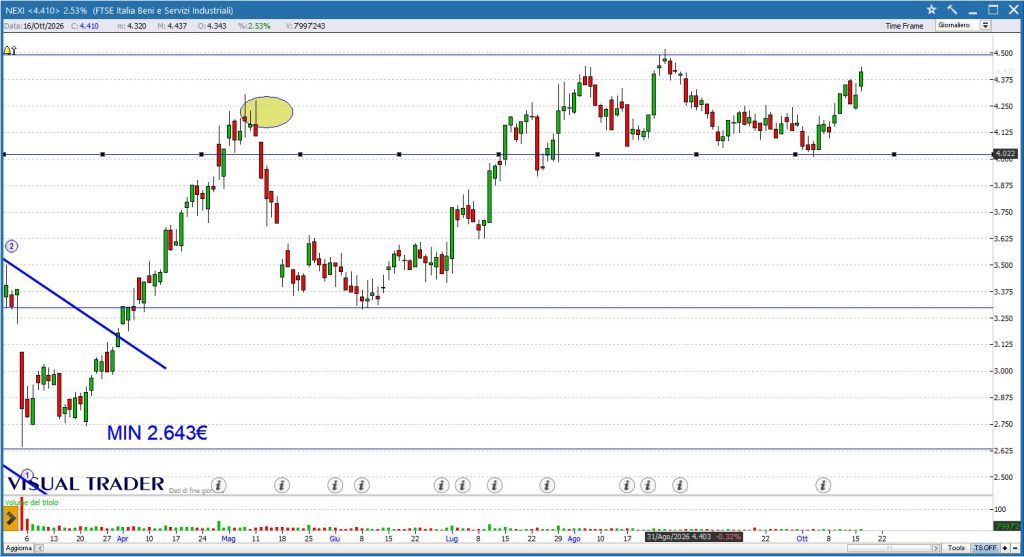Click the NEXI title text in the title bar
Image resolution: width=1024 pixels, height=557 pixels.
tap(119, 10)
